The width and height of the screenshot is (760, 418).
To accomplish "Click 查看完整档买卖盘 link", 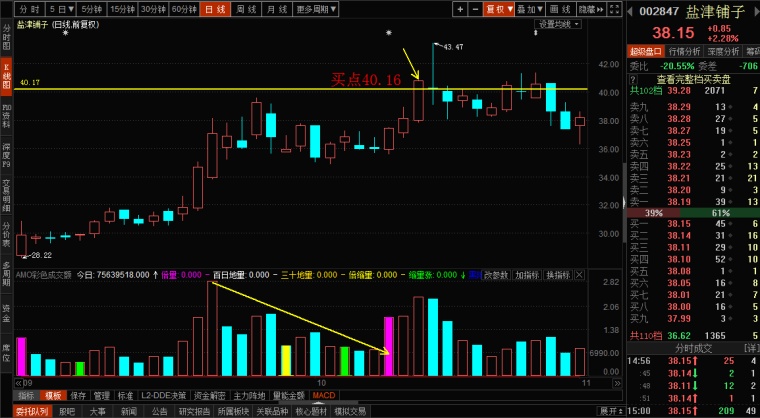I will pyautogui.click(x=692, y=78).
